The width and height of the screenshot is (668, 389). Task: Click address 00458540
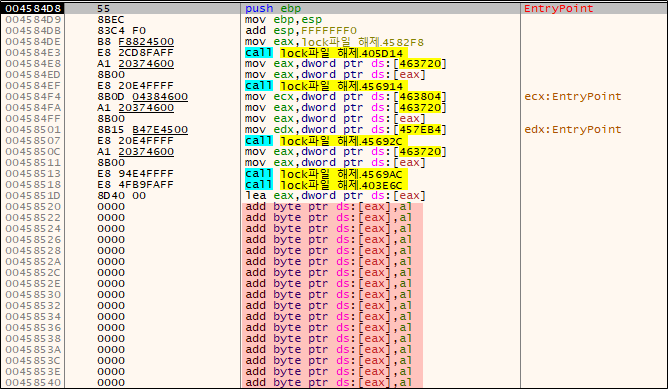pyautogui.click(x=33, y=383)
